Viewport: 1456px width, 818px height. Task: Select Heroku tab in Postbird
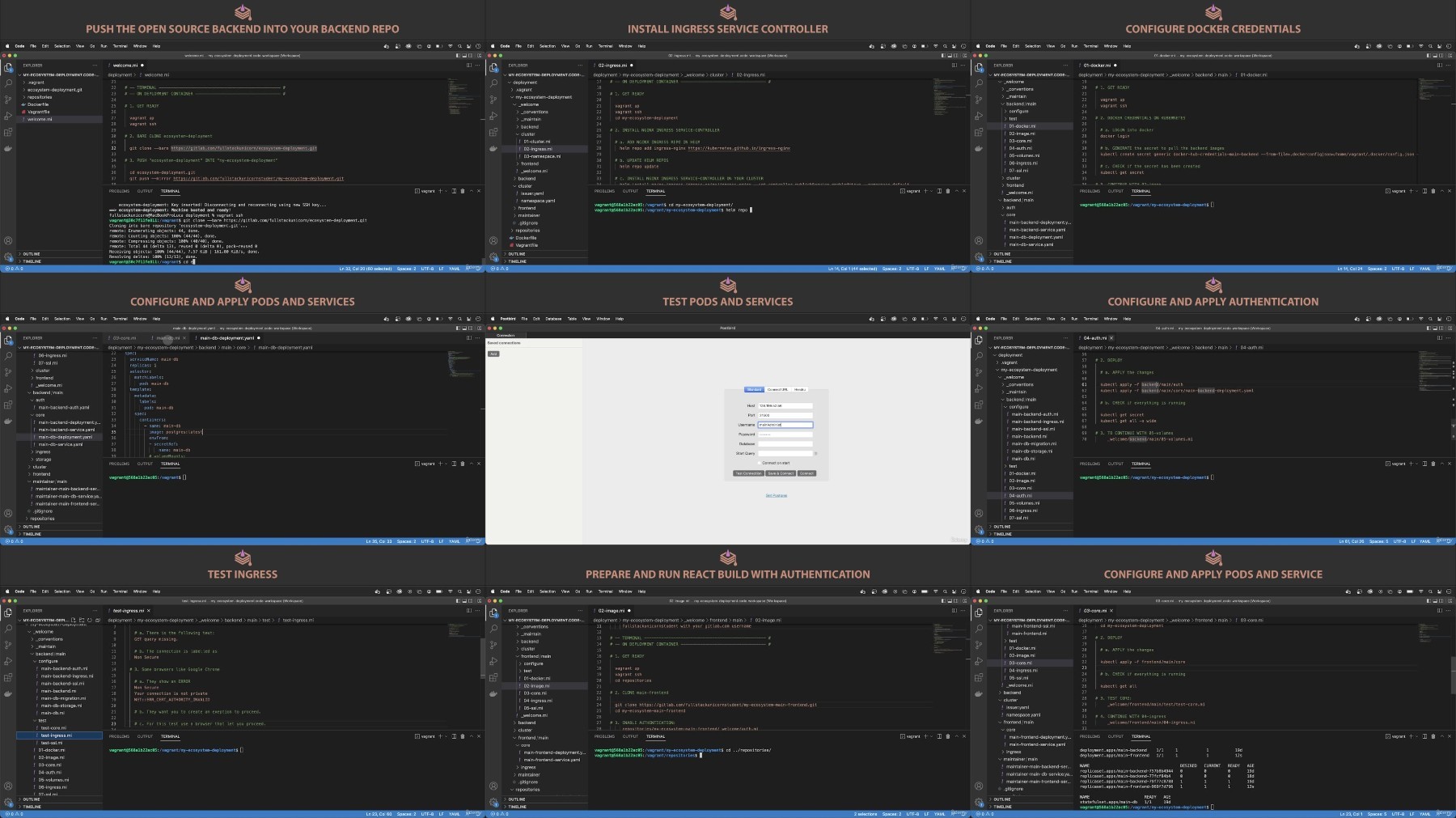tap(800, 389)
